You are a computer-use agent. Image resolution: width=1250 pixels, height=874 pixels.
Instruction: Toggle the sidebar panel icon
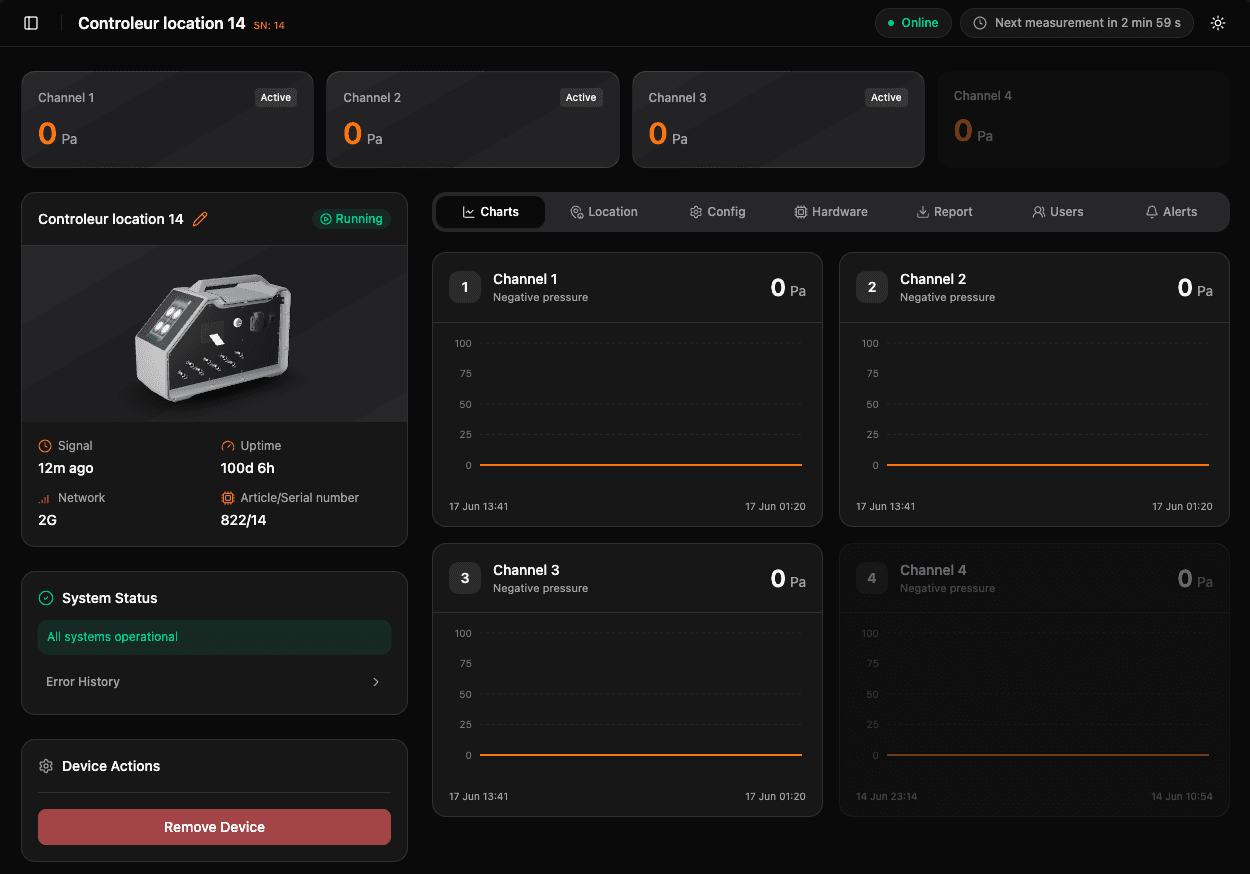[x=31, y=23]
